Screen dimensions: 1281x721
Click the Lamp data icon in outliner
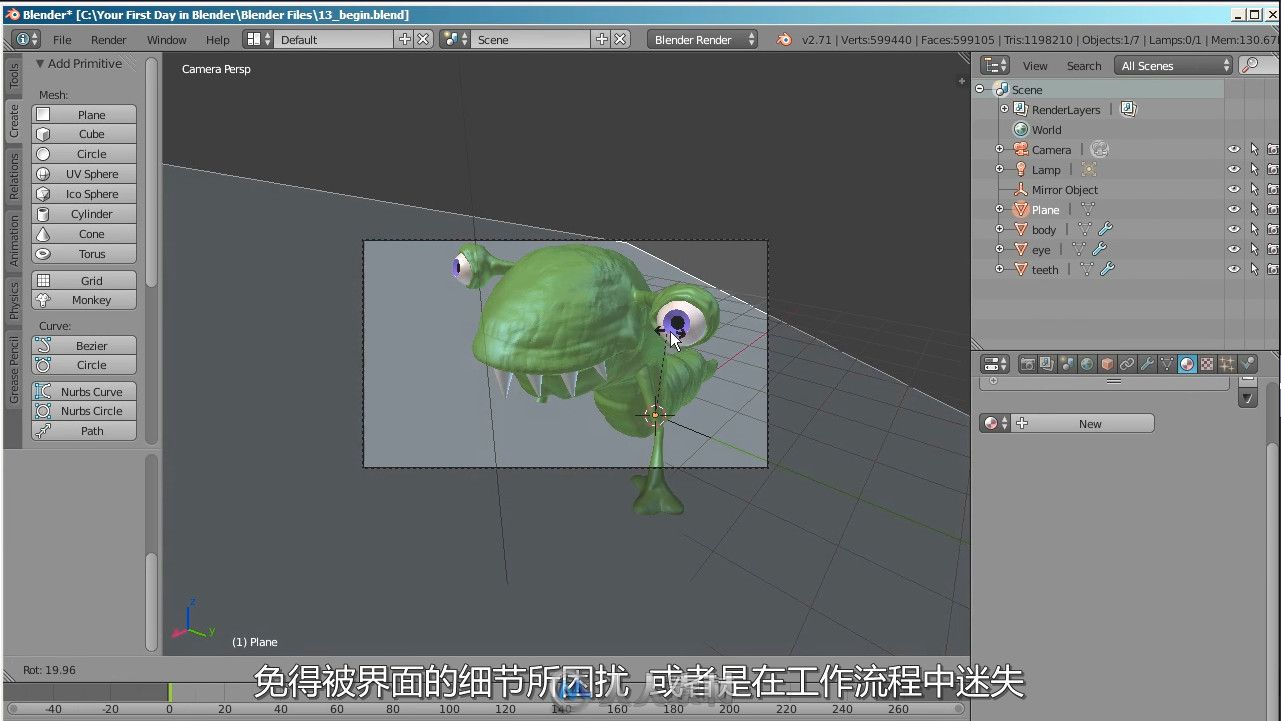point(1089,169)
